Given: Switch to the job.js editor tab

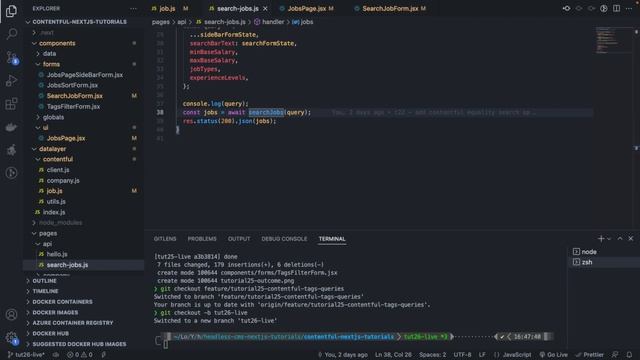Looking at the screenshot, I should coord(167,9).
